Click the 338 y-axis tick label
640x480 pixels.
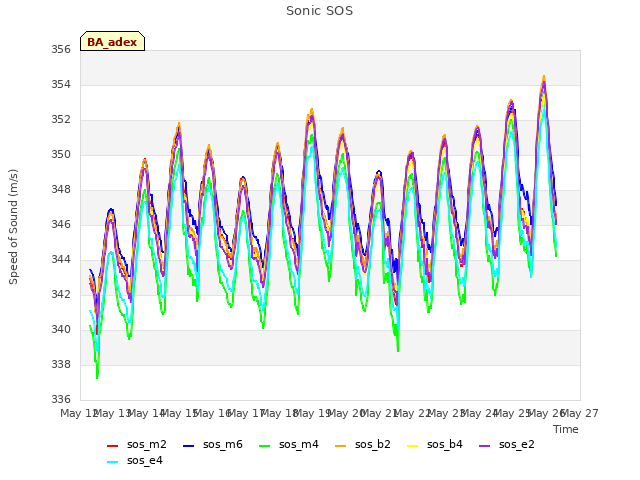[61, 364]
